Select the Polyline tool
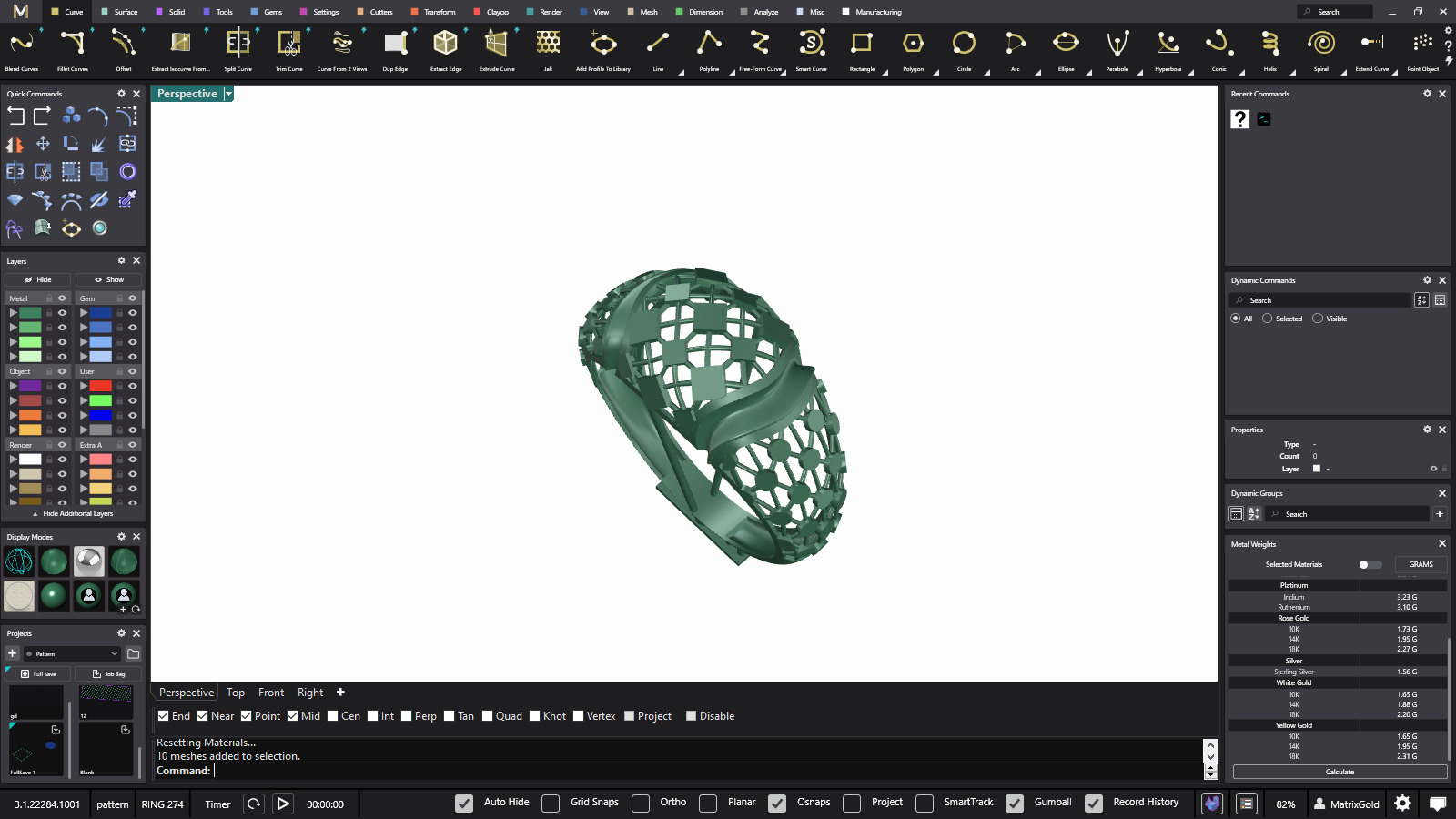The width and height of the screenshot is (1456, 819). tap(709, 49)
